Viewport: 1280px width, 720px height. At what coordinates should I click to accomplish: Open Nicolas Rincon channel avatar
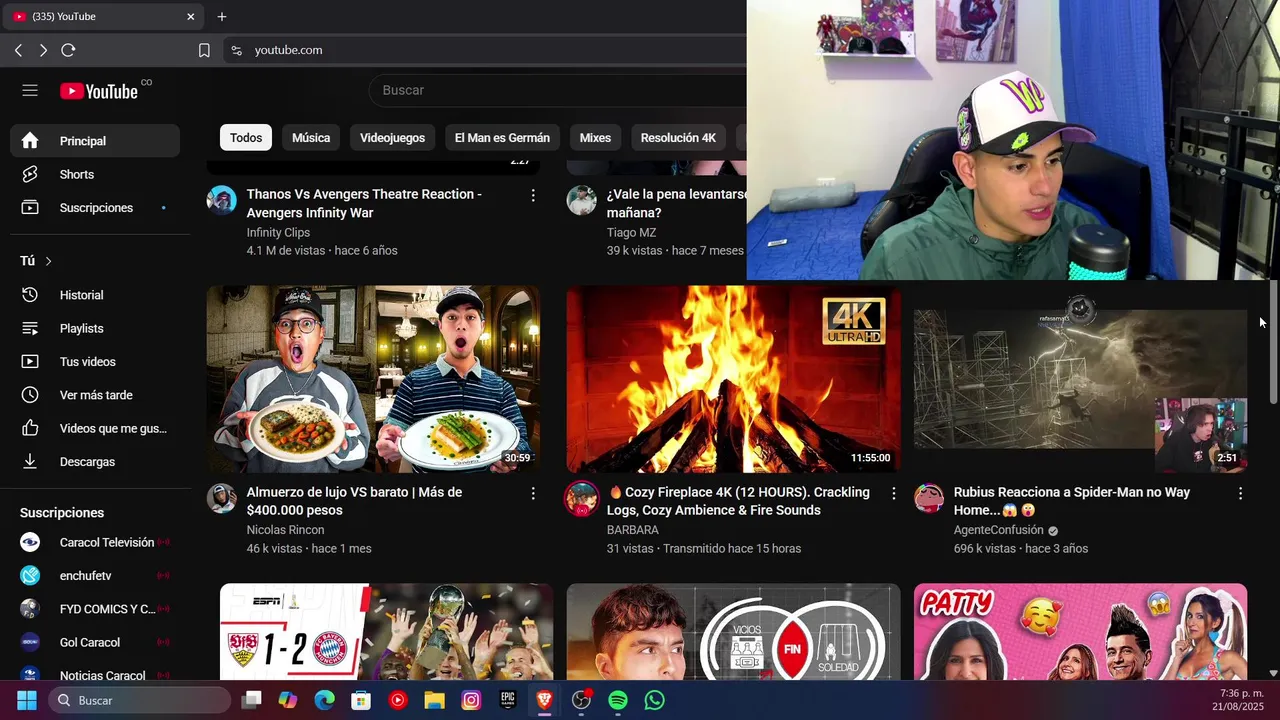[222, 498]
